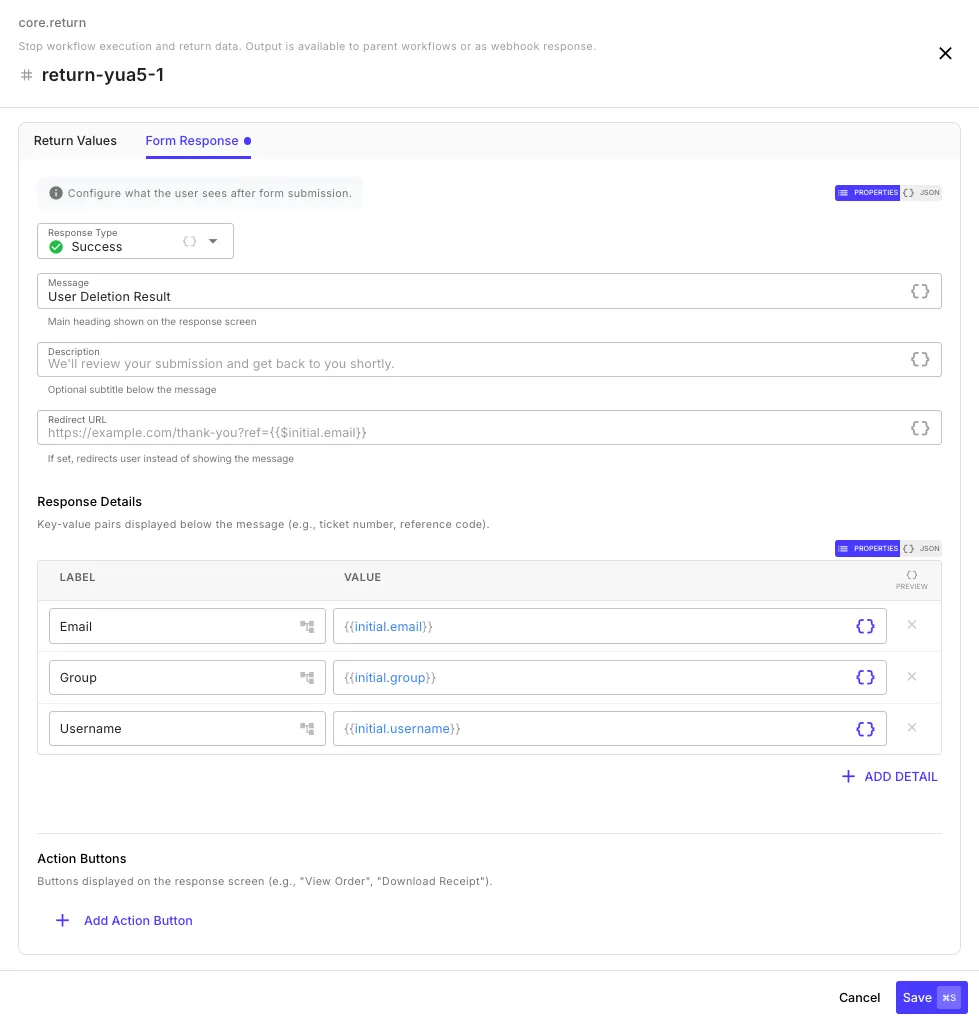The image size is (979, 1022).
Task: Open the Response Type dropdown
Action: [211, 240]
